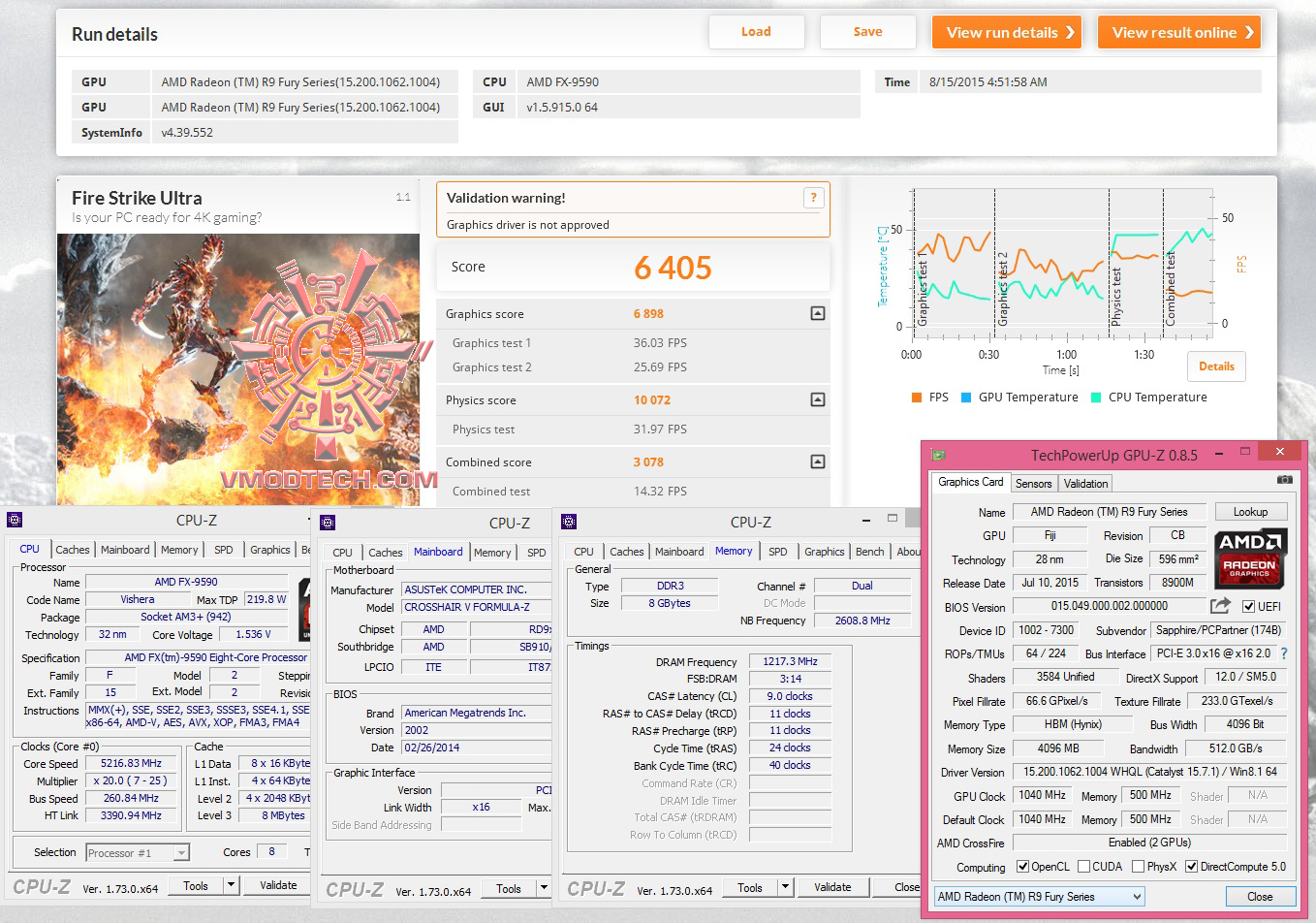Image resolution: width=1316 pixels, height=923 pixels.
Task: Open Mainboard tab in the CPU-Z CPU window
Action: [x=126, y=550]
